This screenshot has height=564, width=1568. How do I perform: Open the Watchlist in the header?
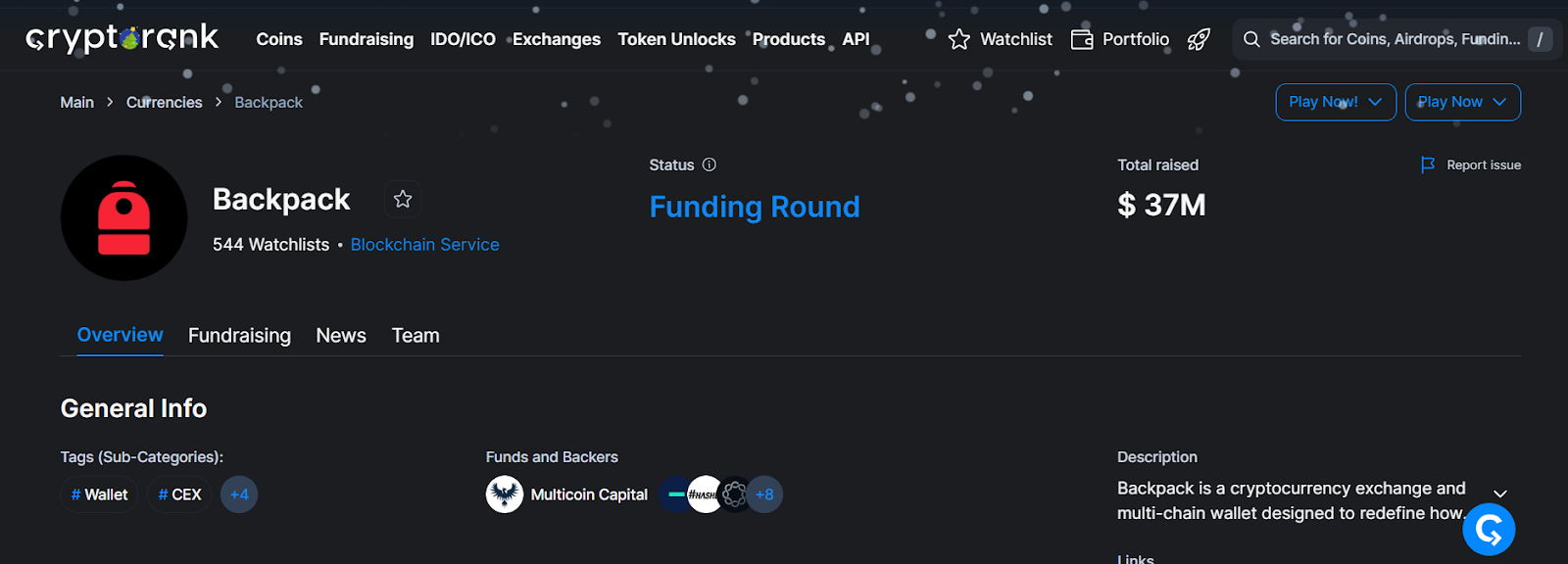click(x=1001, y=39)
